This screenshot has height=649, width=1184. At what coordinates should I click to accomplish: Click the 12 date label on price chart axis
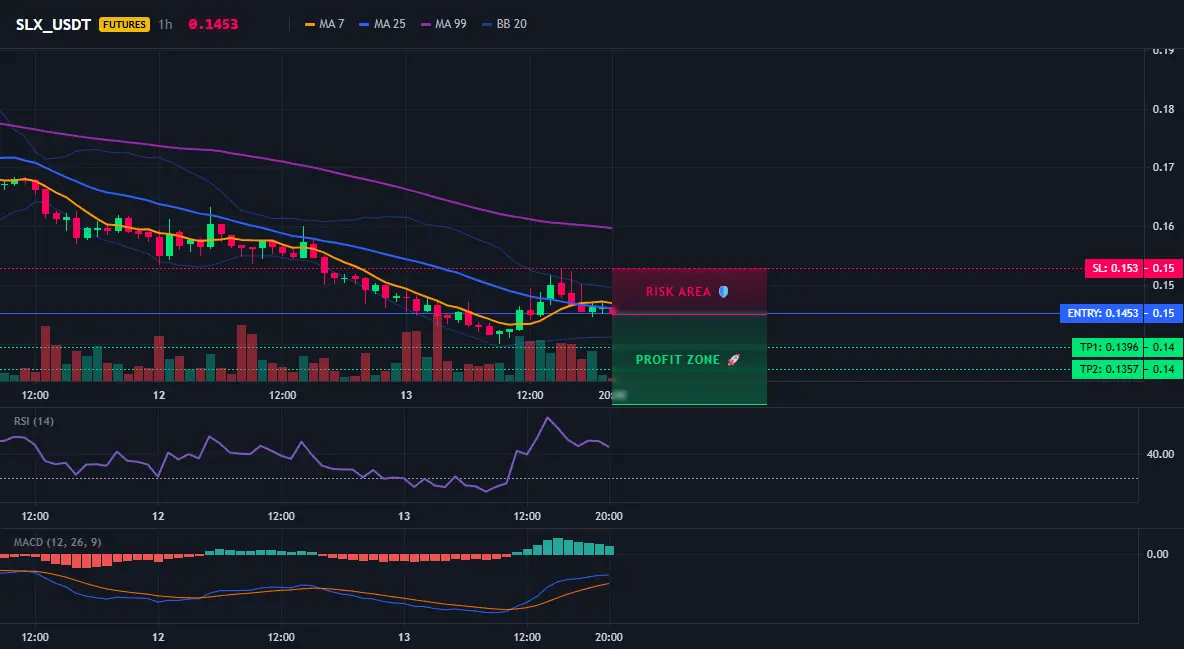159,395
